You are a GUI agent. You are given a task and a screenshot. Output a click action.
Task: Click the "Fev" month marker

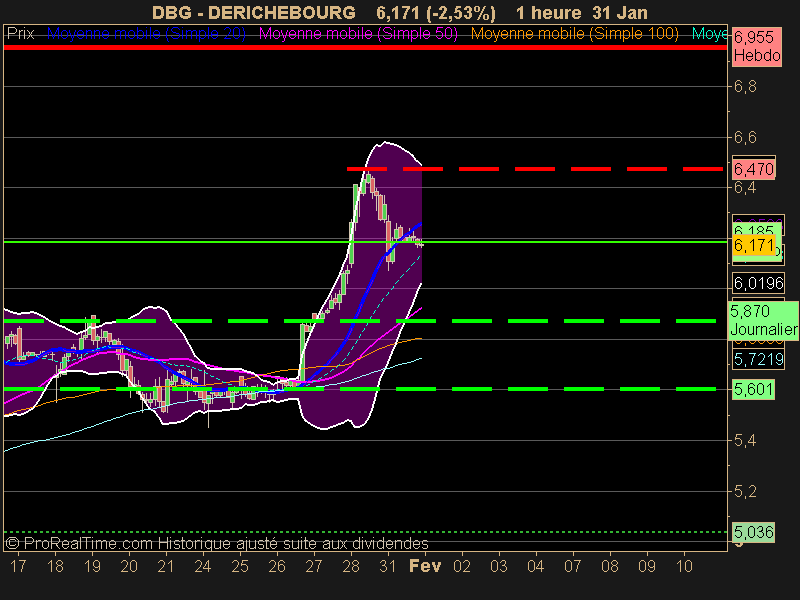tap(425, 566)
